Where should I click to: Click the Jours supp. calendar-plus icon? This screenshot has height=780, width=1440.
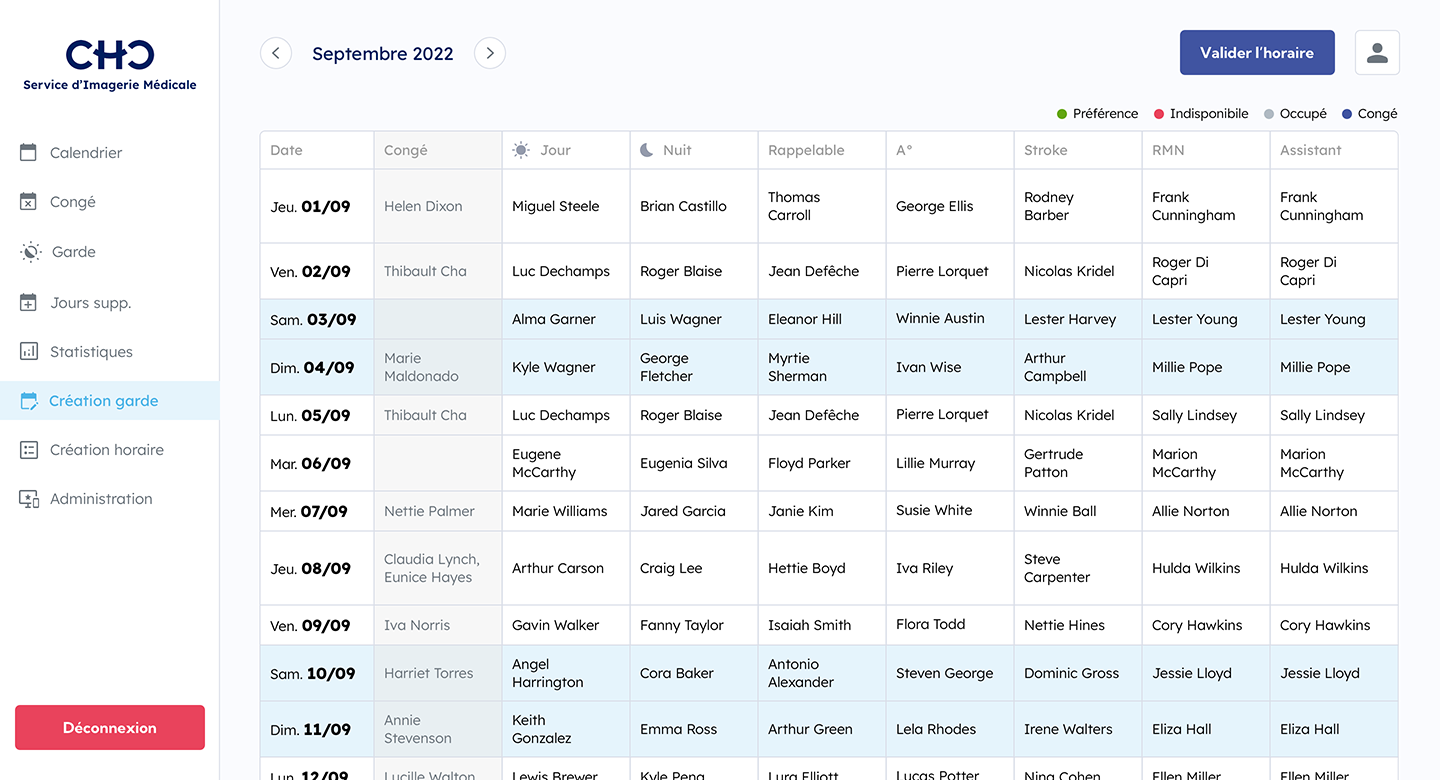tap(29, 302)
